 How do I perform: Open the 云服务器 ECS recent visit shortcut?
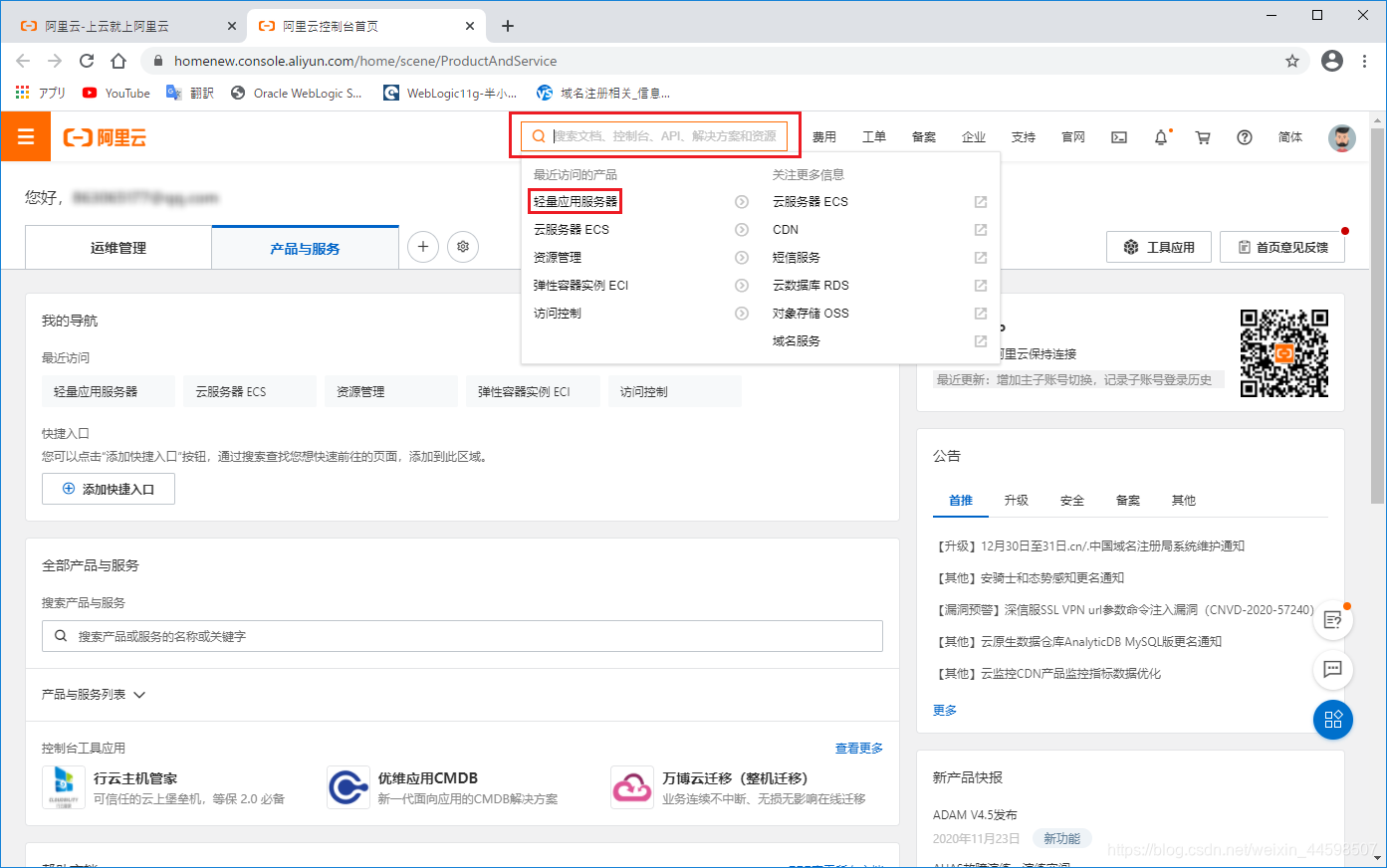[250, 391]
